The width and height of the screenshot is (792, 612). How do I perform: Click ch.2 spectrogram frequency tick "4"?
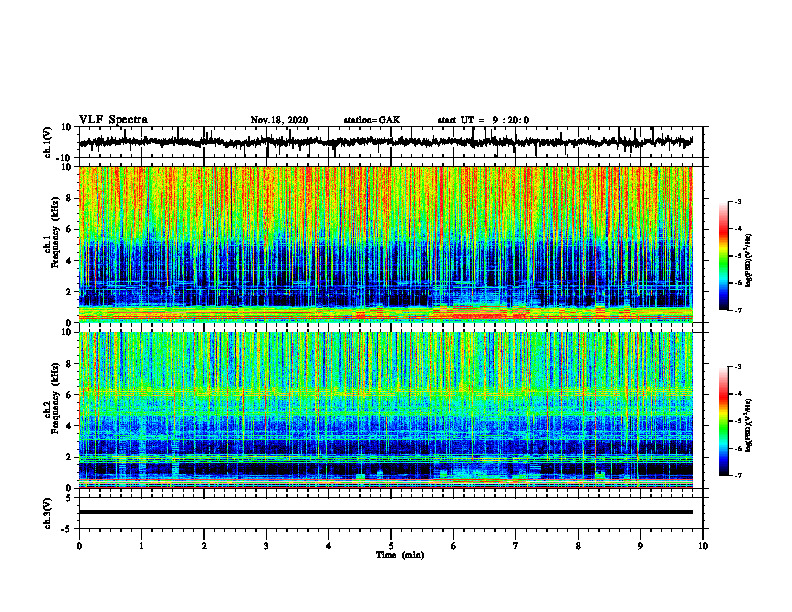(x=69, y=426)
